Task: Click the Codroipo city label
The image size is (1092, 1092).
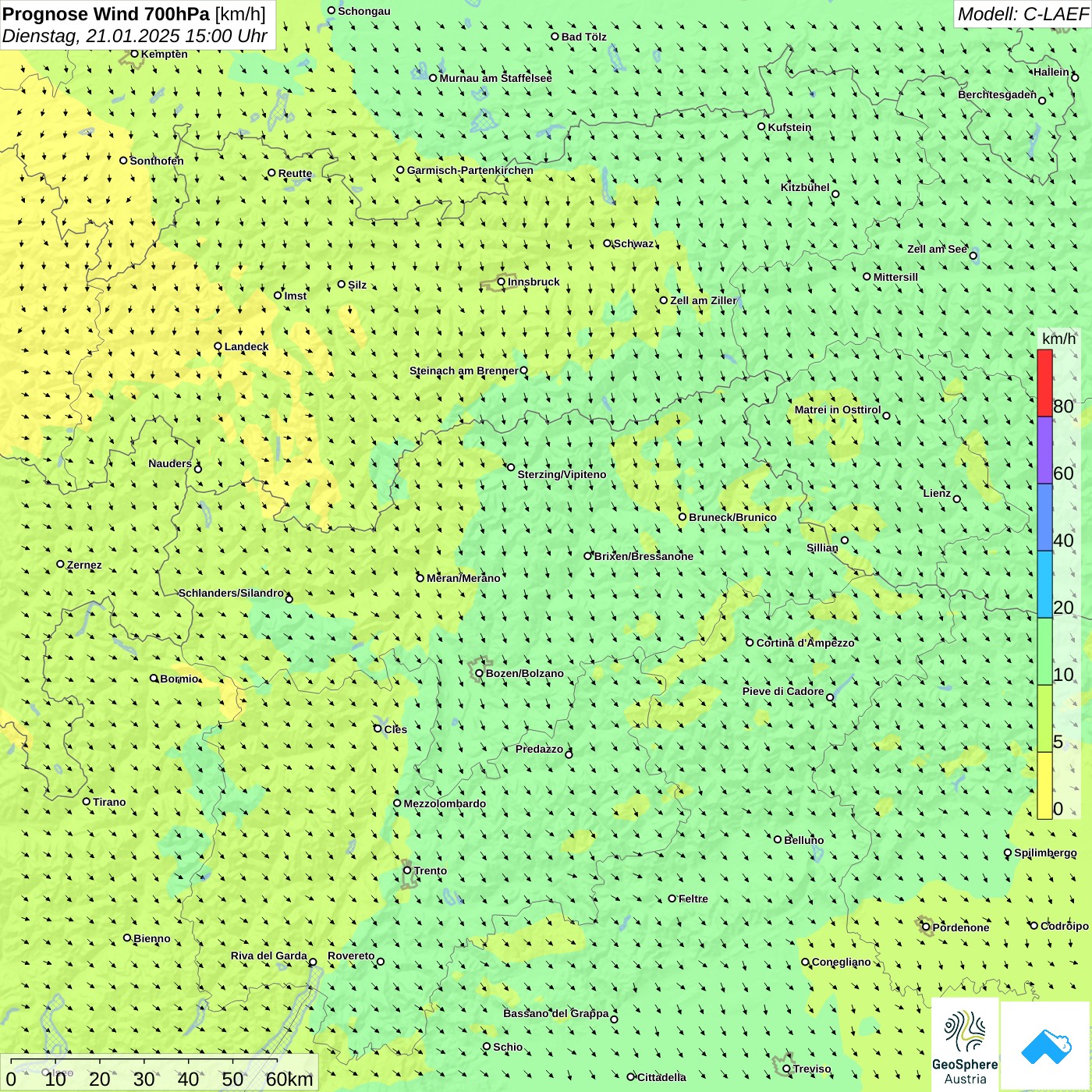Action: pyautogui.click(x=1064, y=926)
